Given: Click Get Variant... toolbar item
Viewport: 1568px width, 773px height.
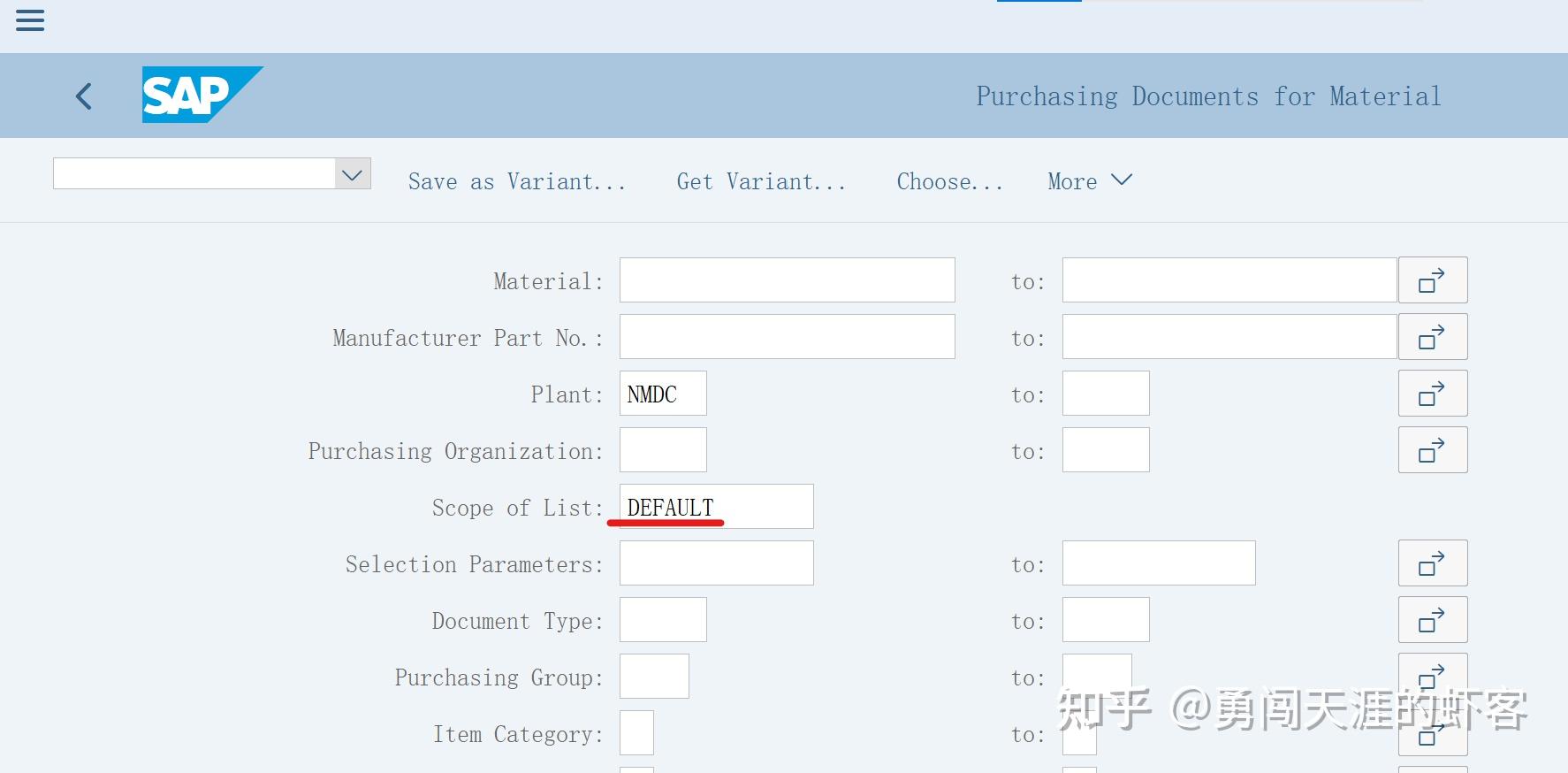Looking at the screenshot, I should (x=760, y=181).
